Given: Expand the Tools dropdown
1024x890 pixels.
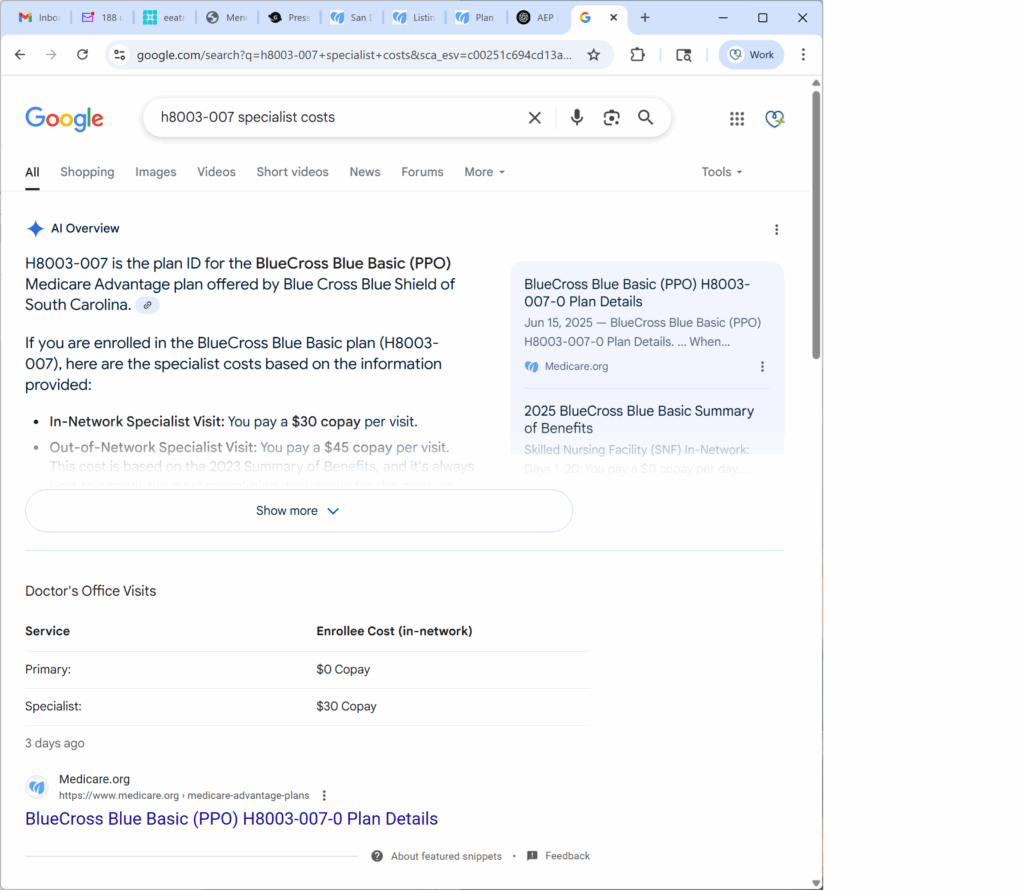Looking at the screenshot, I should coord(722,172).
